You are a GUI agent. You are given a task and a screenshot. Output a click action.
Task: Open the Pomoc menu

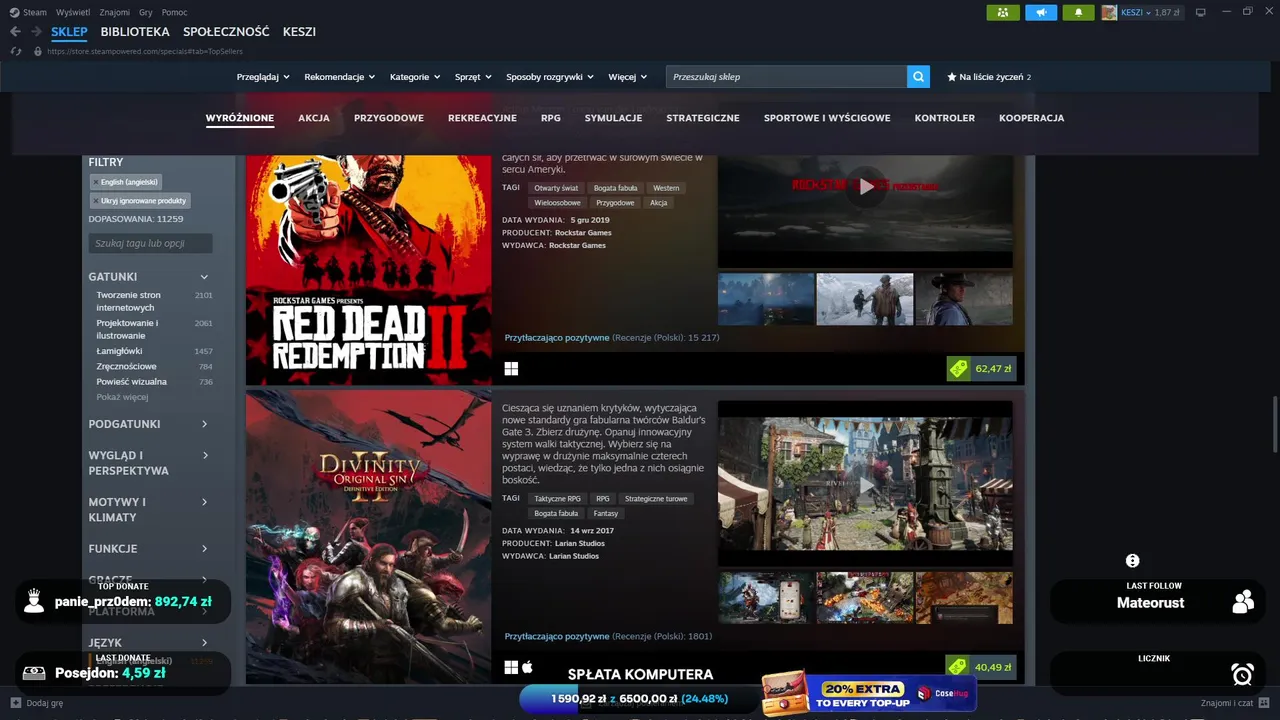point(175,13)
